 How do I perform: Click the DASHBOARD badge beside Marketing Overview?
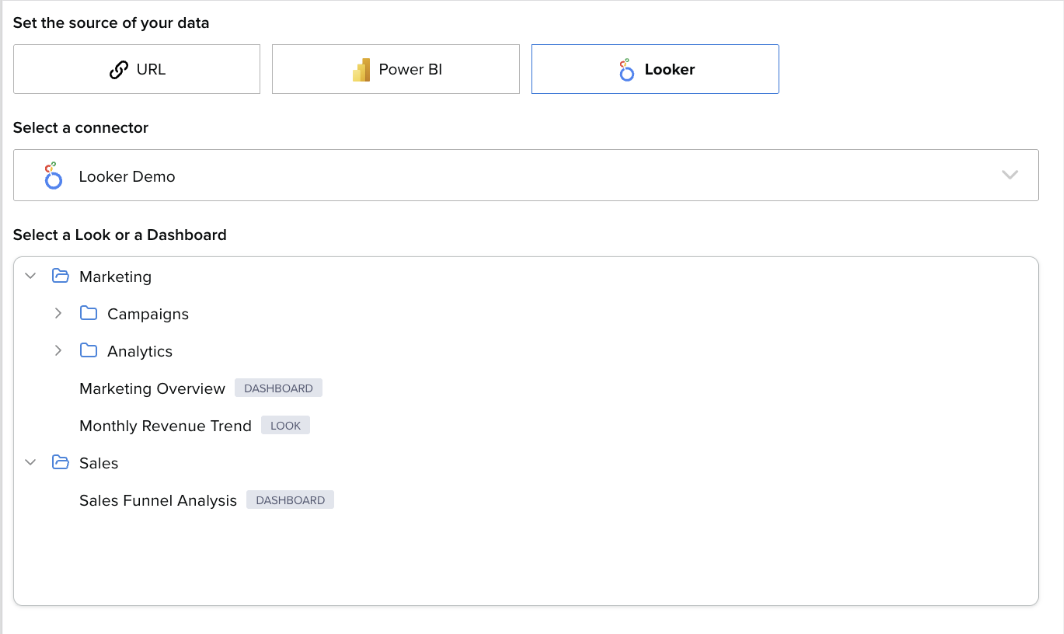[x=278, y=388]
